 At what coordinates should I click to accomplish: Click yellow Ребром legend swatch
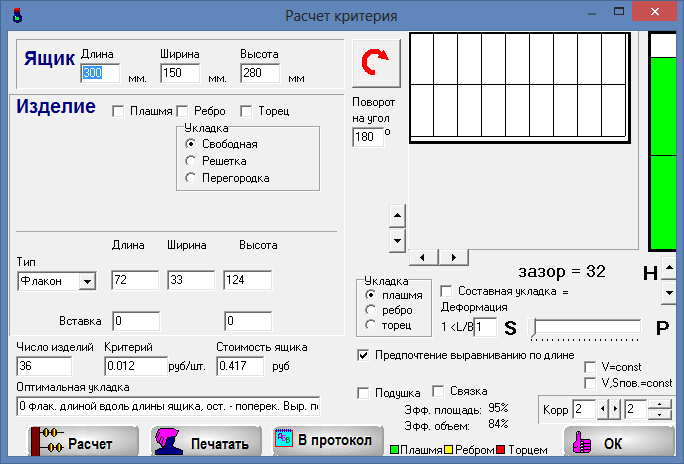(x=448, y=449)
